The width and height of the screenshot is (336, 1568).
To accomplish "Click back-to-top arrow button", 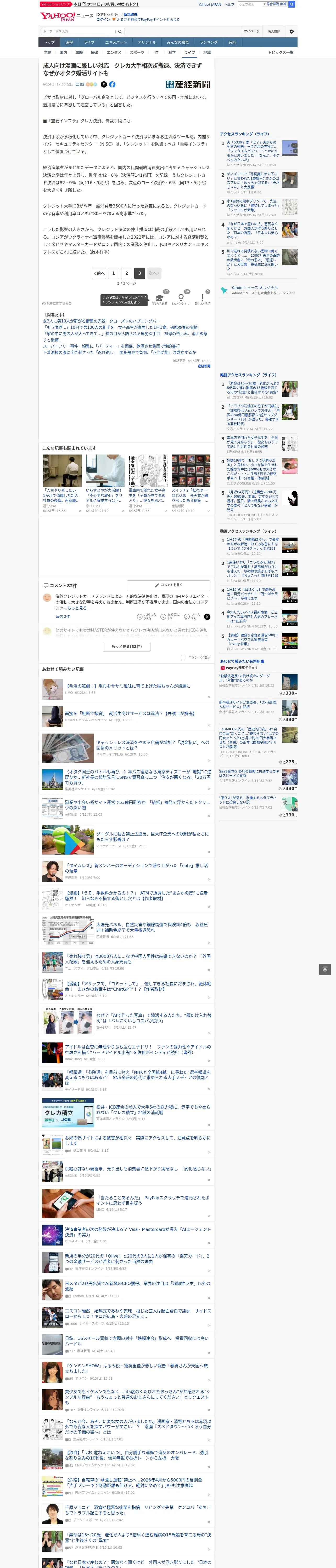I will click(325, 969).
